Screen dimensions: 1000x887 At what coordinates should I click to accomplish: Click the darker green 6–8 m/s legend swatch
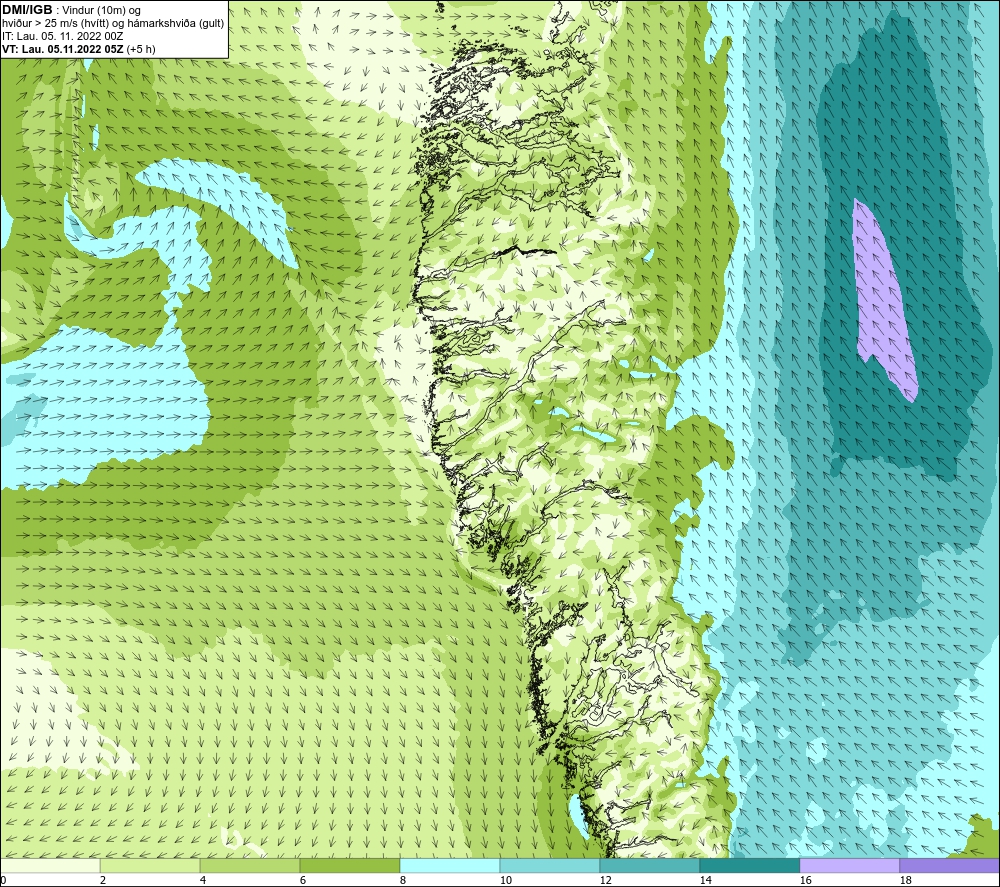pyautogui.click(x=350, y=865)
